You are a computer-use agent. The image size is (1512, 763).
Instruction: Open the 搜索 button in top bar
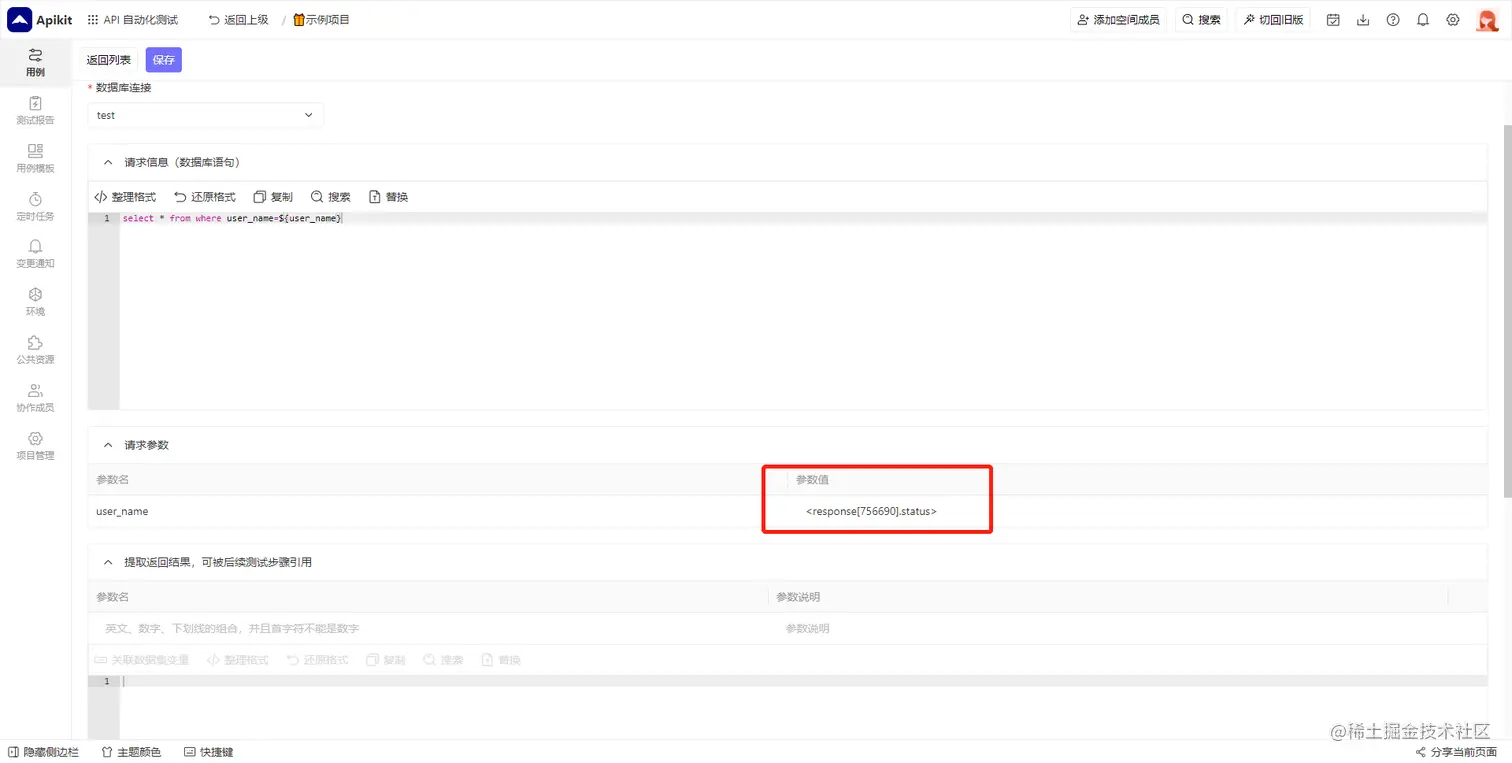coord(1201,20)
